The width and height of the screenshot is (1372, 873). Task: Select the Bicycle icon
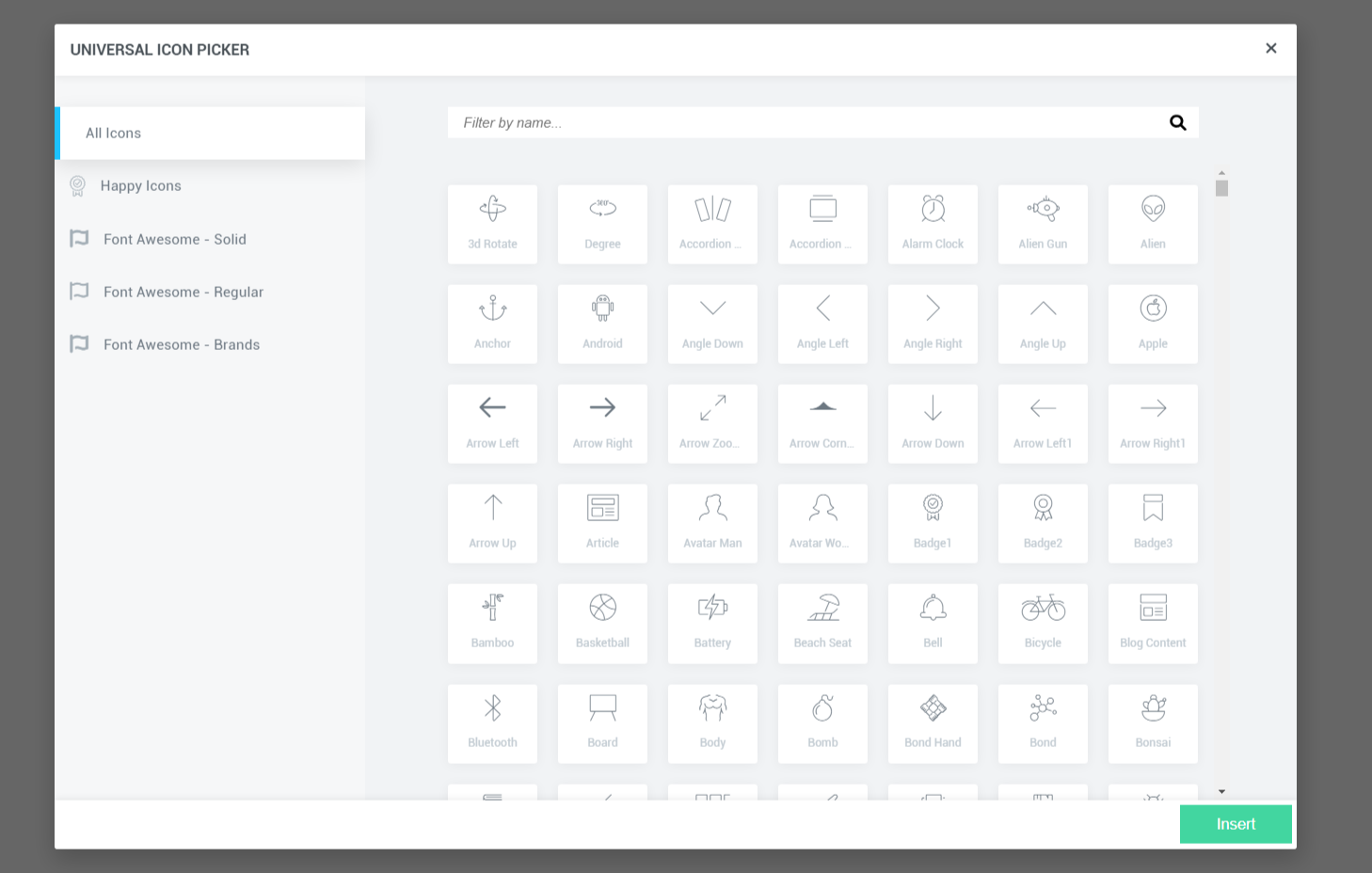point(1043,623)
